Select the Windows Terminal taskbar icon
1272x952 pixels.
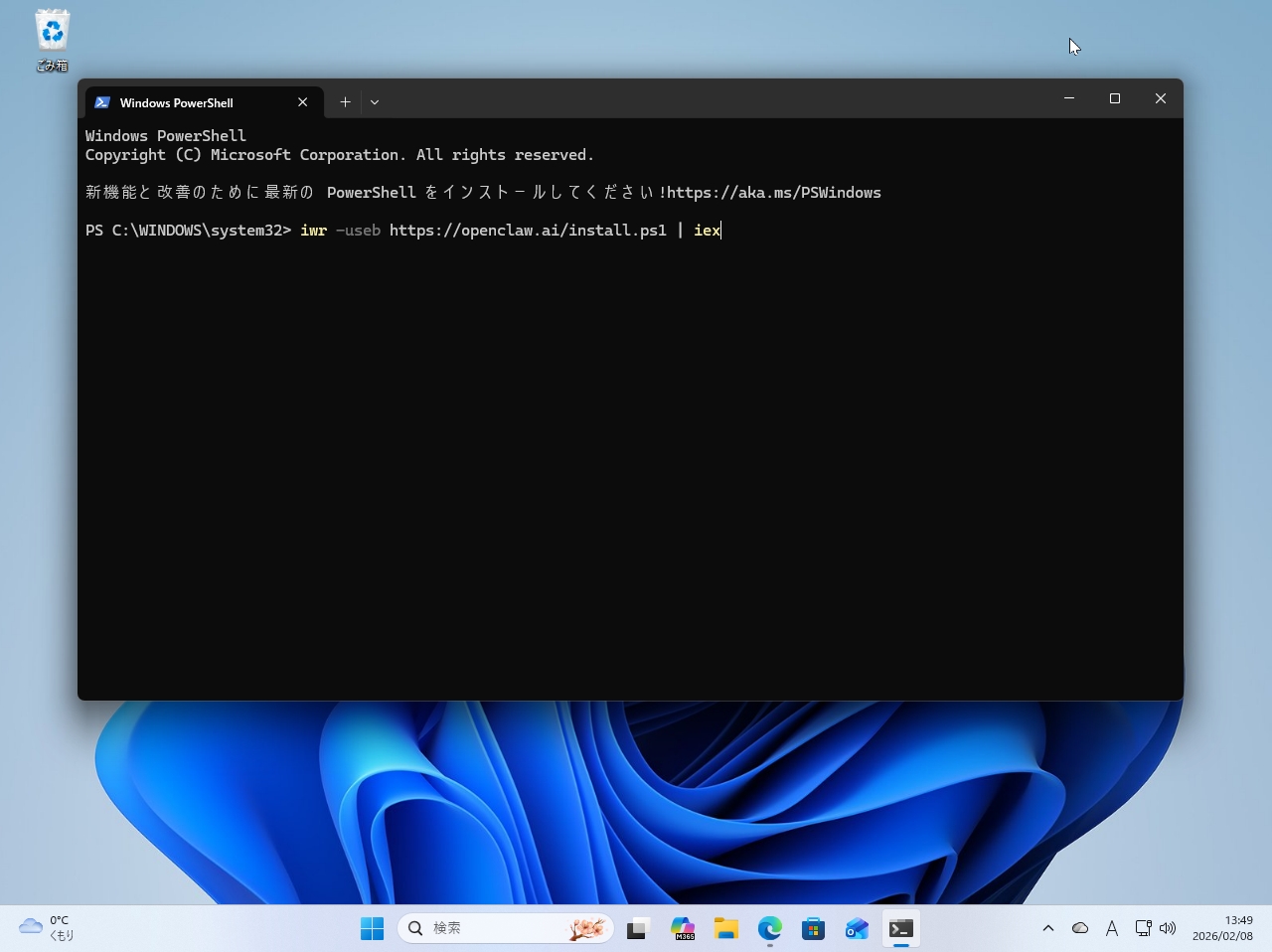pyautogui.click(x=900, y=928)
